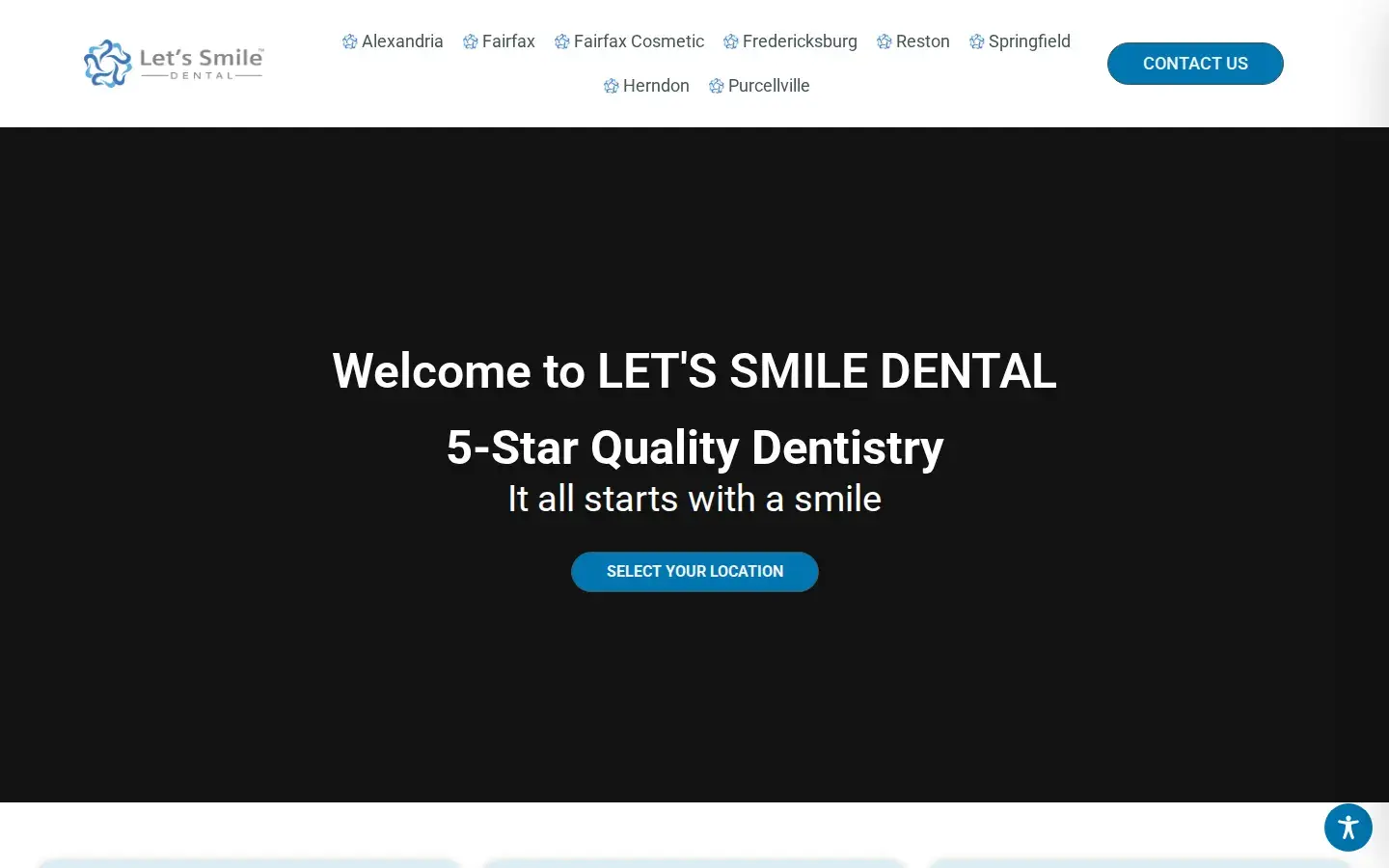Click the icon beside Purcellville
1389x868 pixels.
point(717,86)
